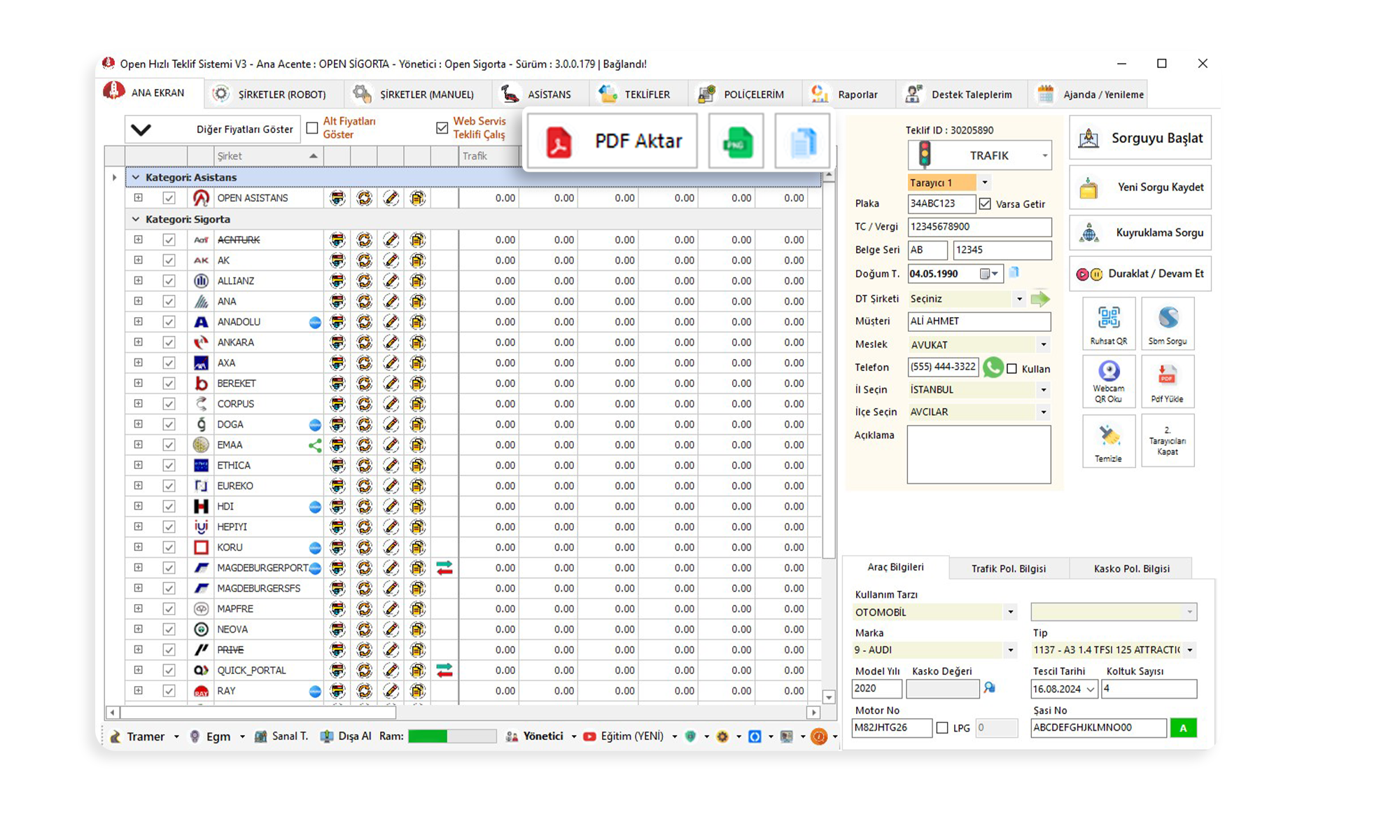Click the blue copy document icon
Screen dimensions: 1400x840
point(803,141)
